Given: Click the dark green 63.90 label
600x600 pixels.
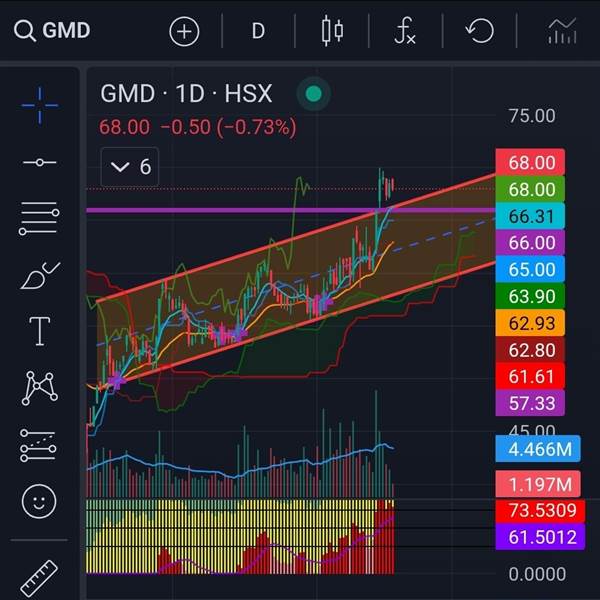Looking at the screenshot, I should [530, 296].
